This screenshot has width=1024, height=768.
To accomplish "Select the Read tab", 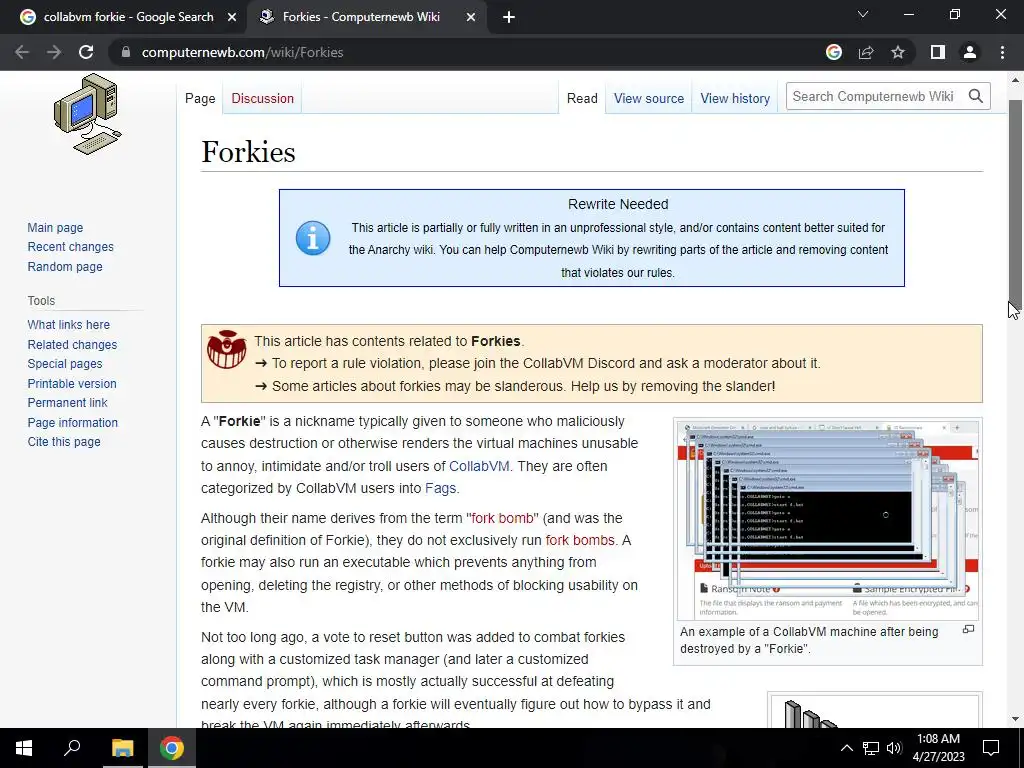I will [x=582, y=98].
